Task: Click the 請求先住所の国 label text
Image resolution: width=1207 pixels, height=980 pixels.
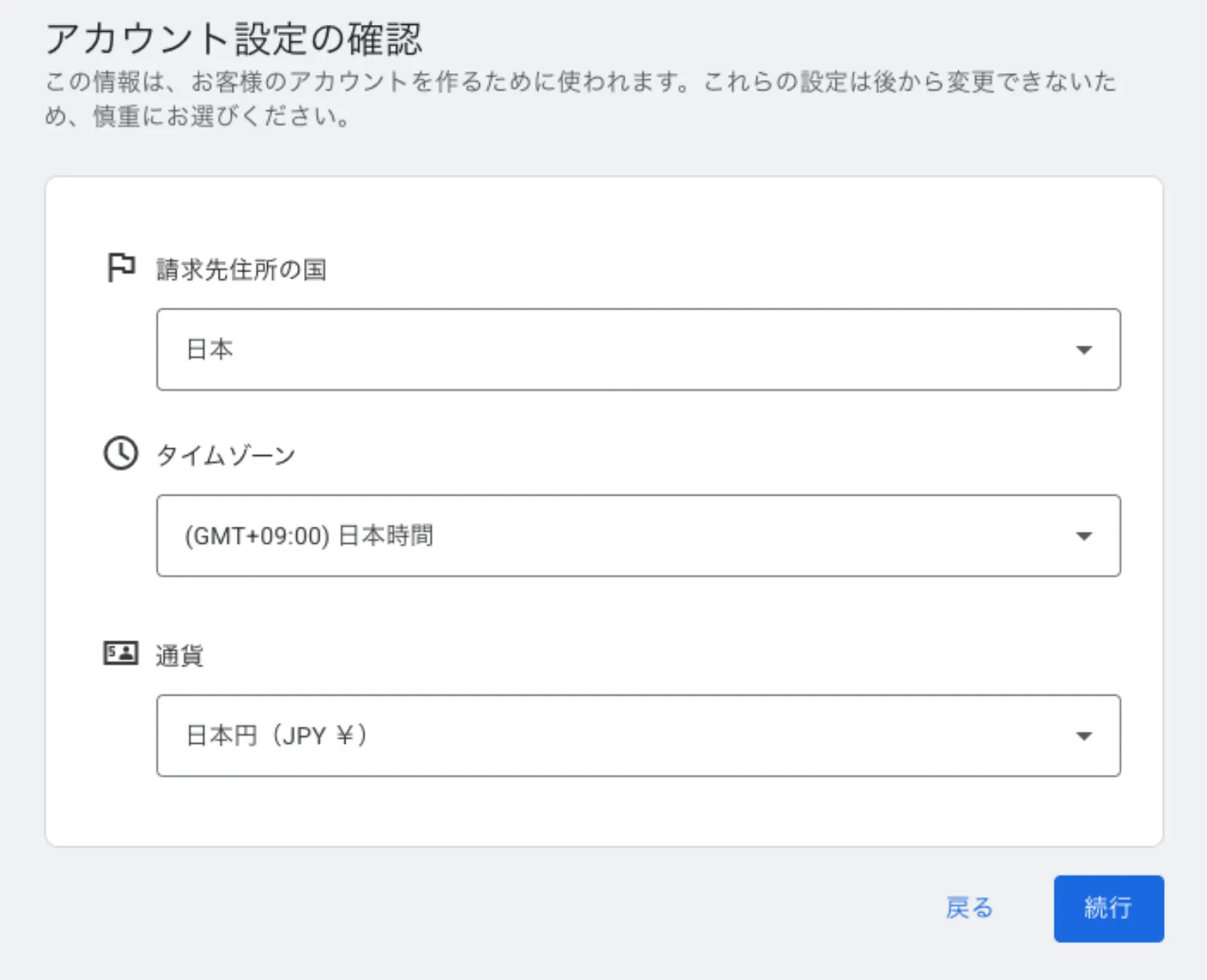Action: click(x=241, y=269)
